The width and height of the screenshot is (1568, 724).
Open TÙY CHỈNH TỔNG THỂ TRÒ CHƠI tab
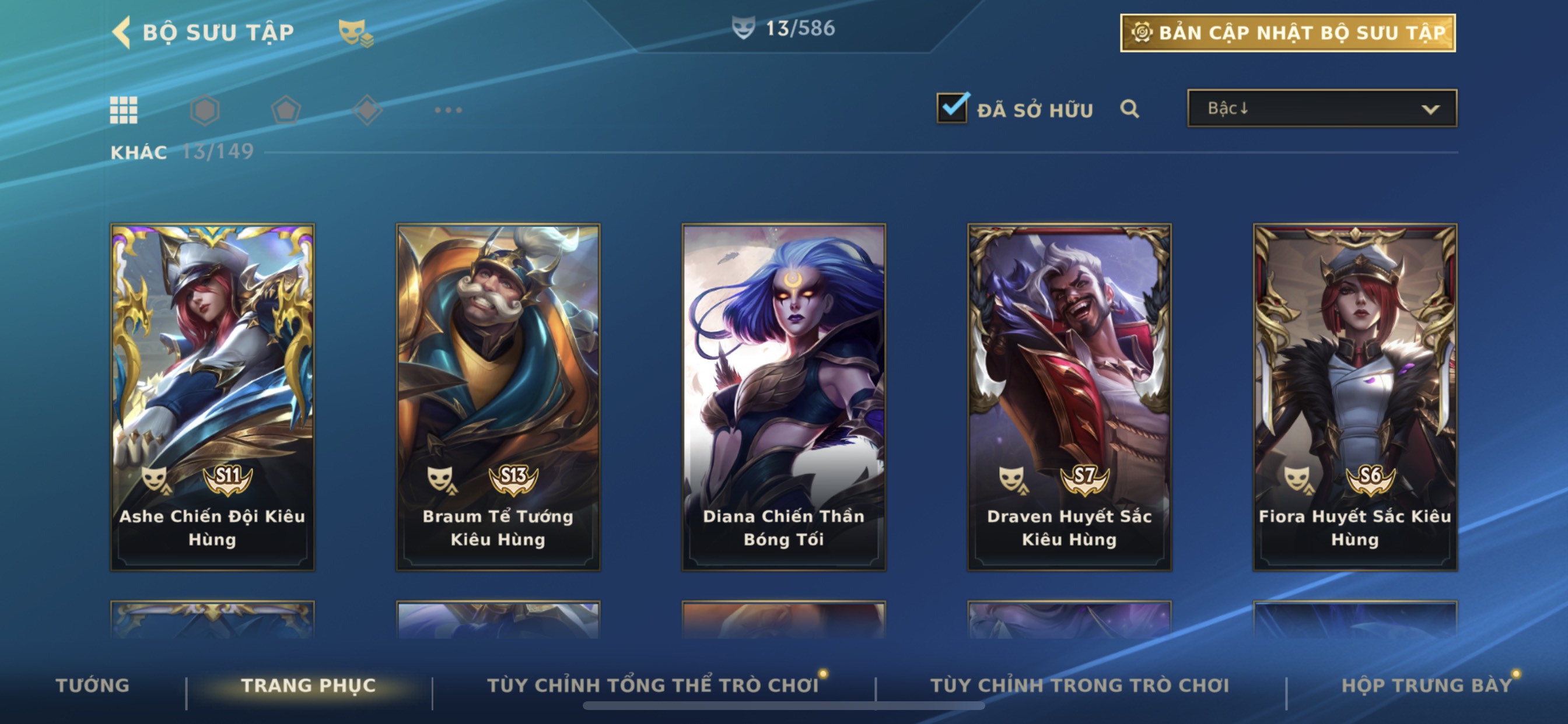point(653,685)
